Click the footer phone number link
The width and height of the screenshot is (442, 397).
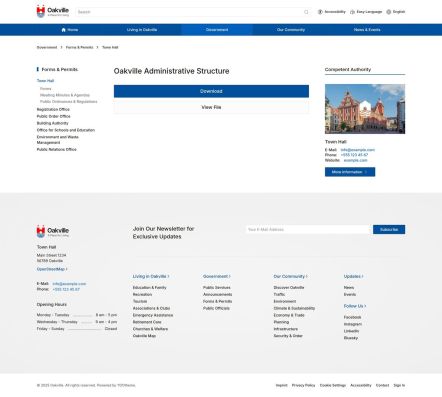66,289
